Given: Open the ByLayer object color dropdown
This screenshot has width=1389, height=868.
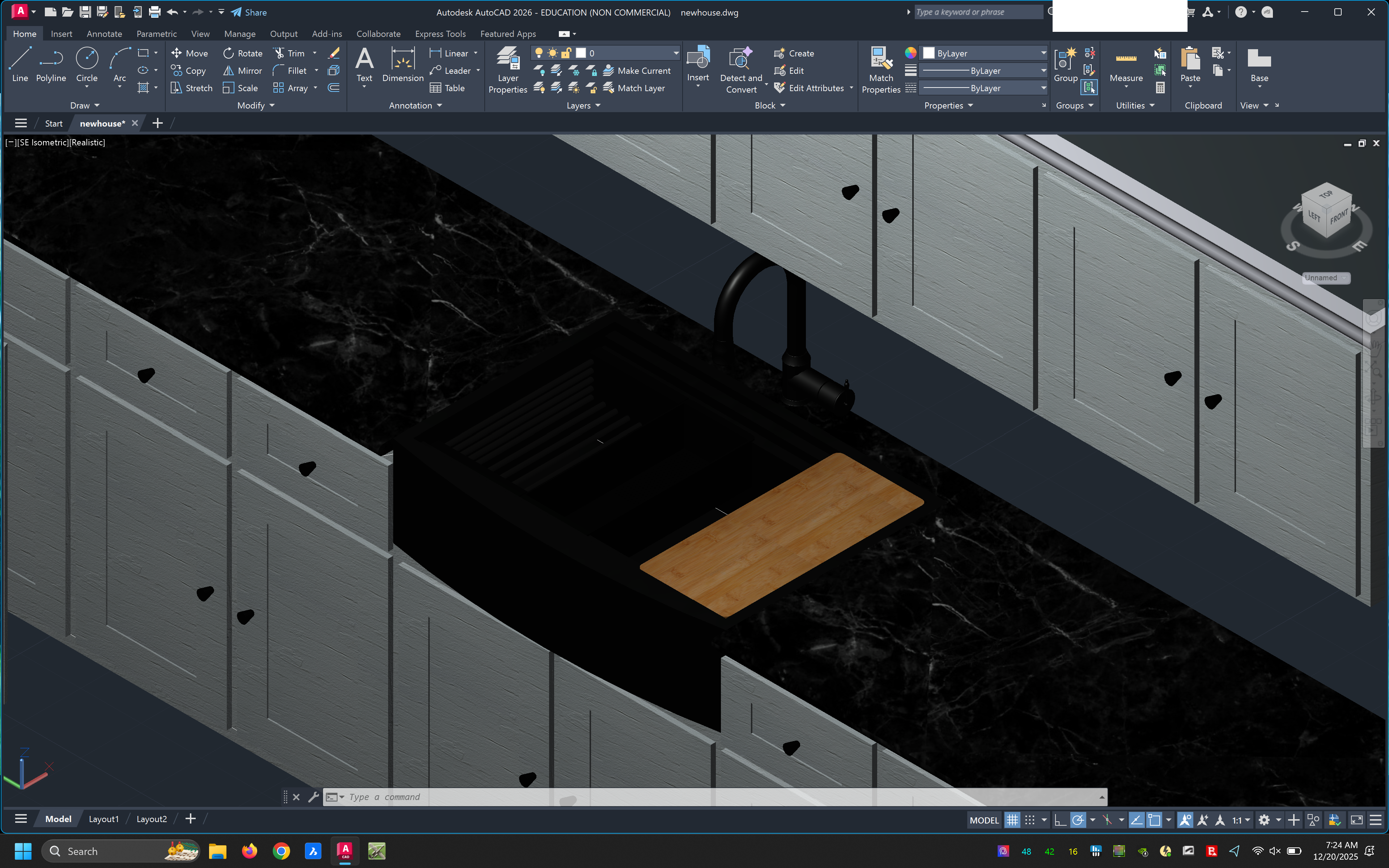Looking at the screenshot, I should pos(984,53).
